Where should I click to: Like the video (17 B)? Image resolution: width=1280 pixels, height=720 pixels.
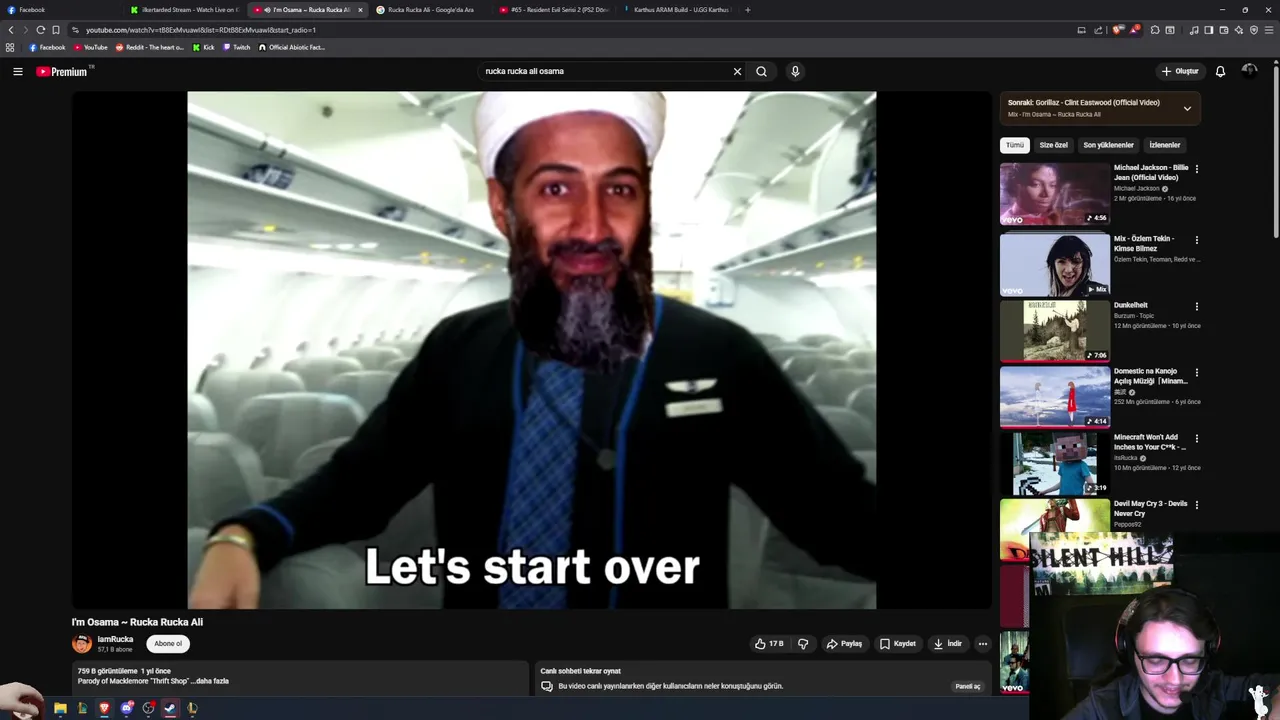click(769, 644)
